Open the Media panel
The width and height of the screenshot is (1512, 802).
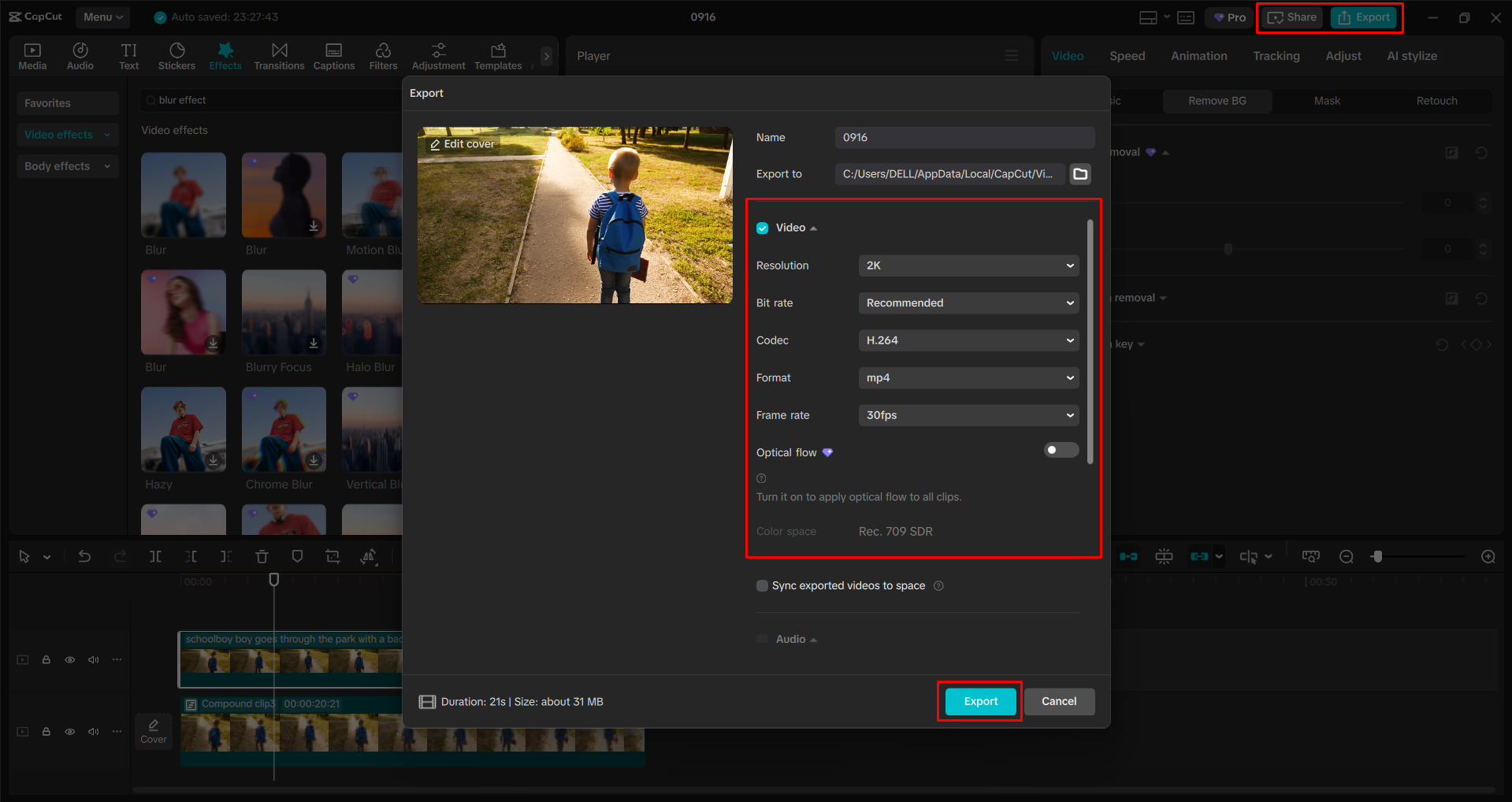32,55
